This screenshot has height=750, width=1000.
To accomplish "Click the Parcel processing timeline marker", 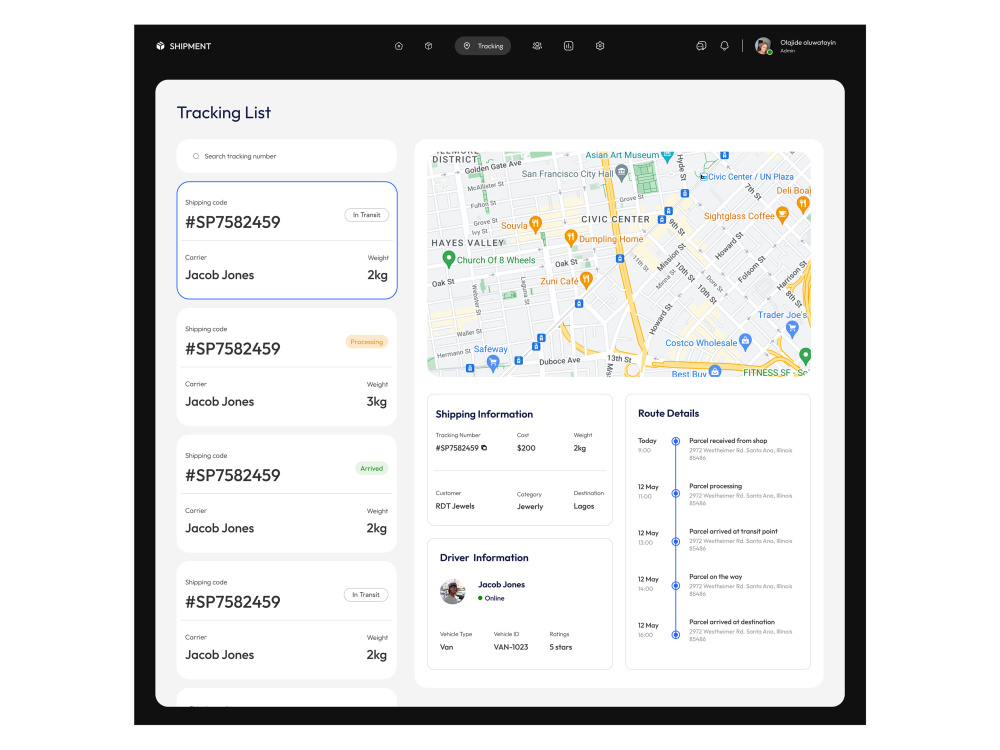I will pos(675,493).
